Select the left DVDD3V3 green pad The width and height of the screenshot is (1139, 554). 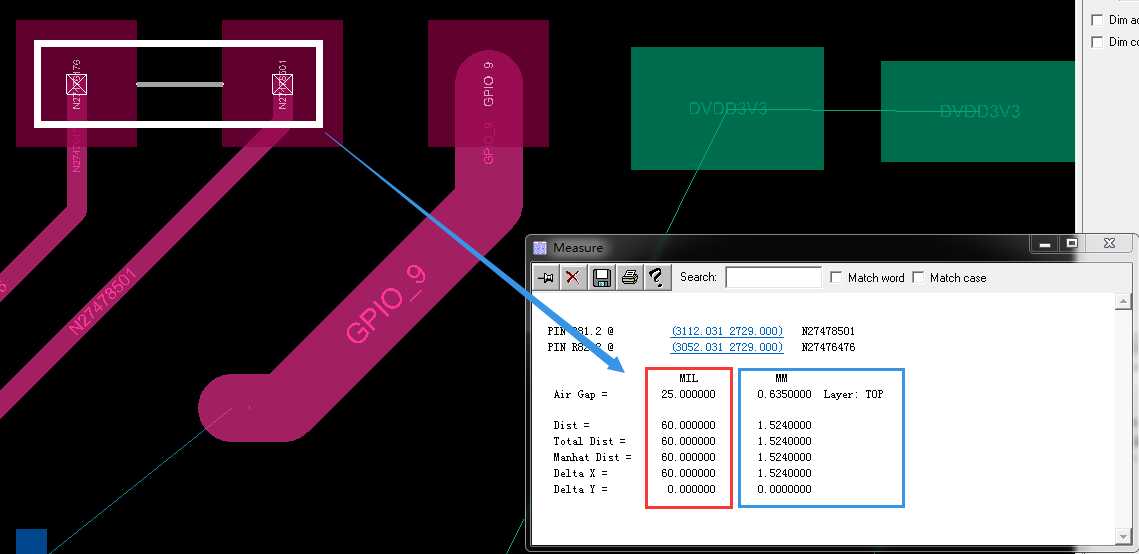727,109
